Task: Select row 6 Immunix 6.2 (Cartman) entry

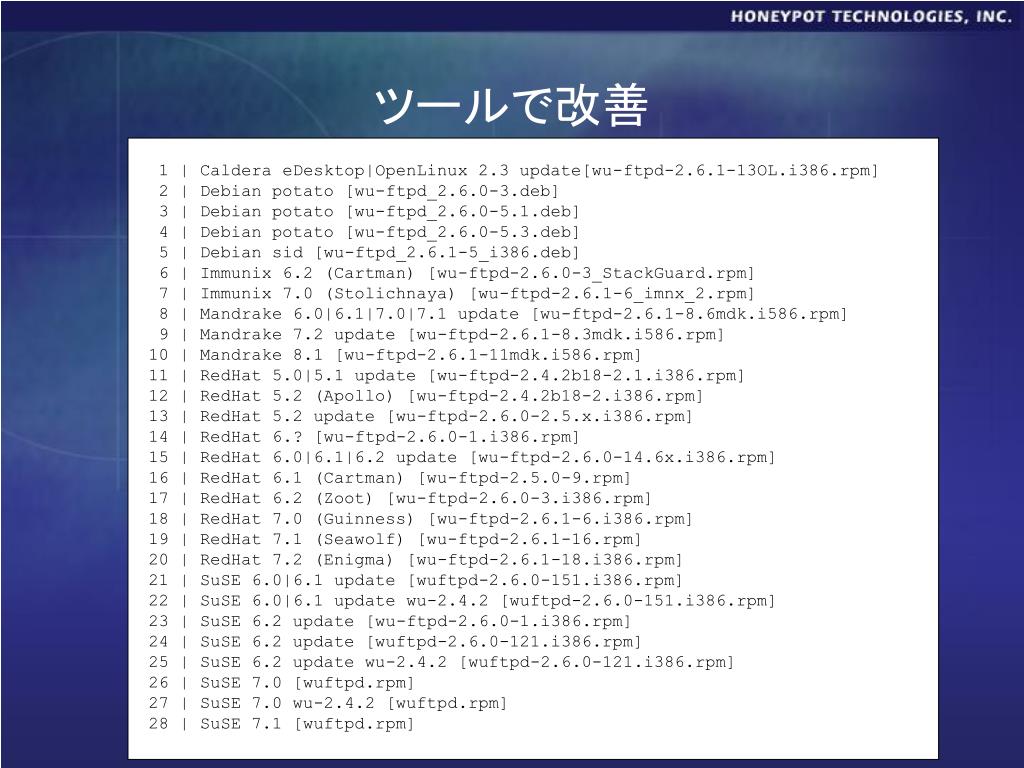Action: click(x=456, y=273)
